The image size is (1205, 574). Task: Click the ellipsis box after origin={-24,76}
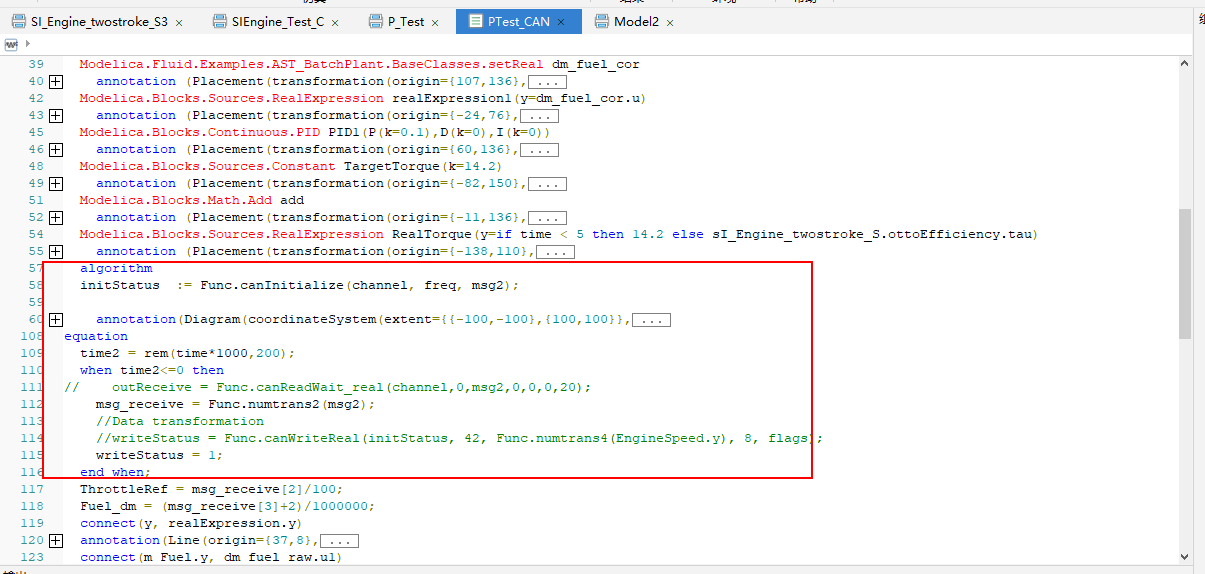coord(539,116)
